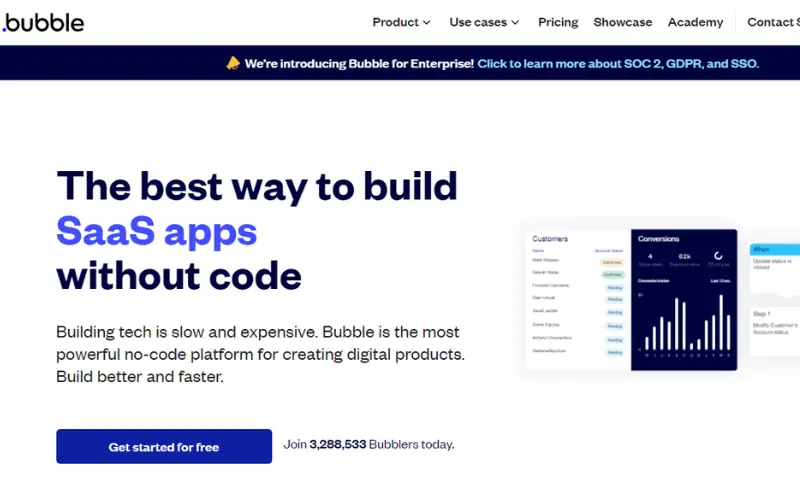This screenshot has height=500, width=800.
Task: Click 'We're introducing Bubble for Enterprise!' text
Action: pyautogui.click(x=359, y=64)
